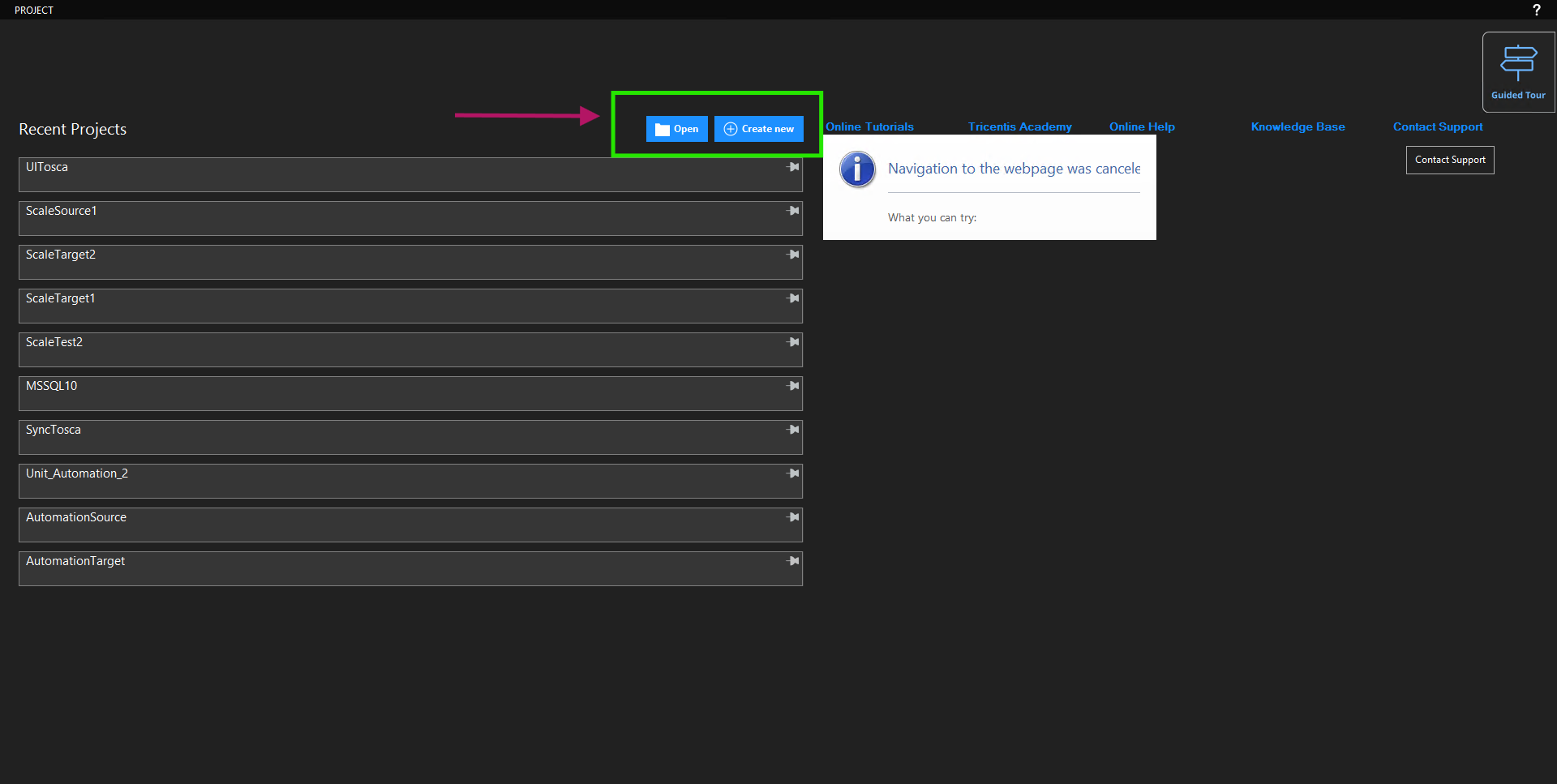
Task: Pin the UITosca project
Action: pos(793,167)
